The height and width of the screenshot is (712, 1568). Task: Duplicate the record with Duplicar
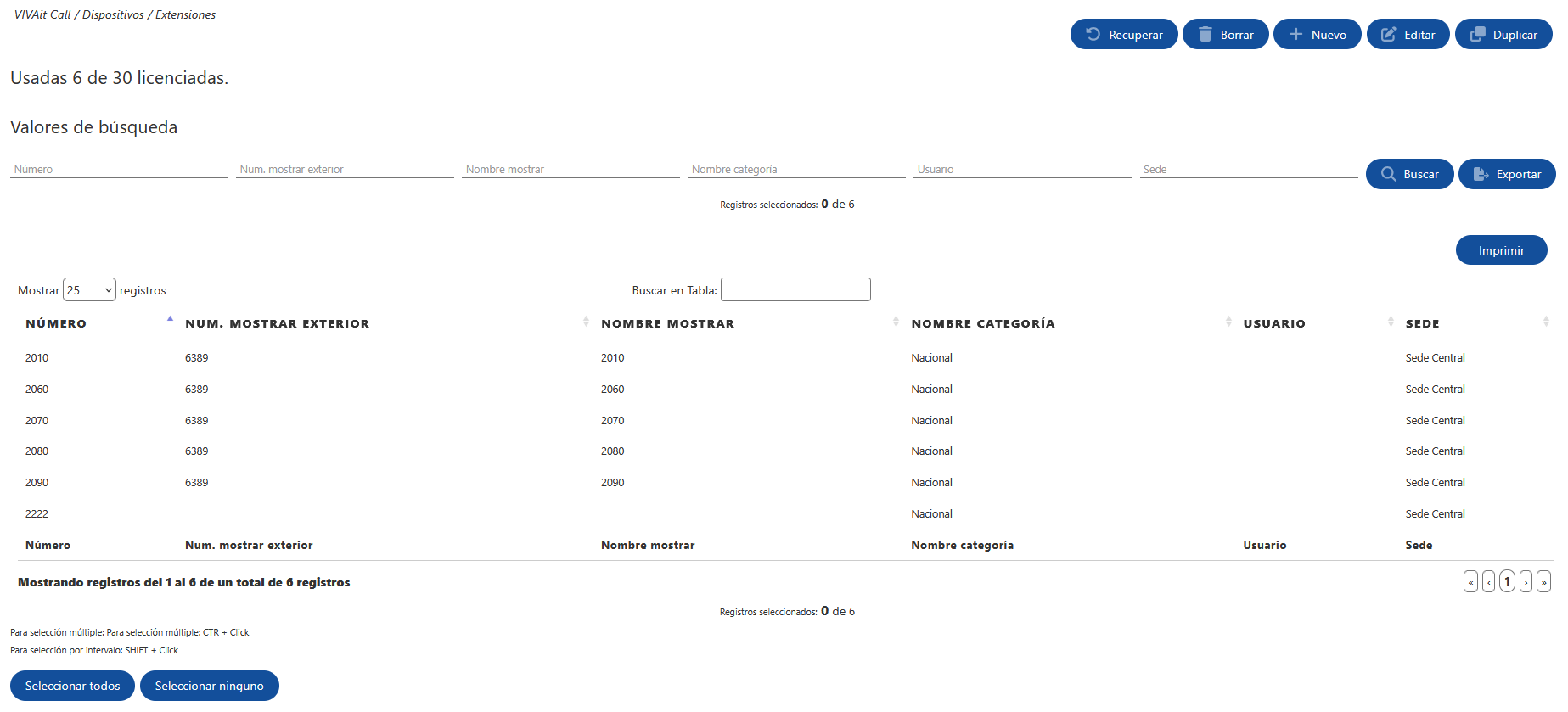(x=1503, y=34)
